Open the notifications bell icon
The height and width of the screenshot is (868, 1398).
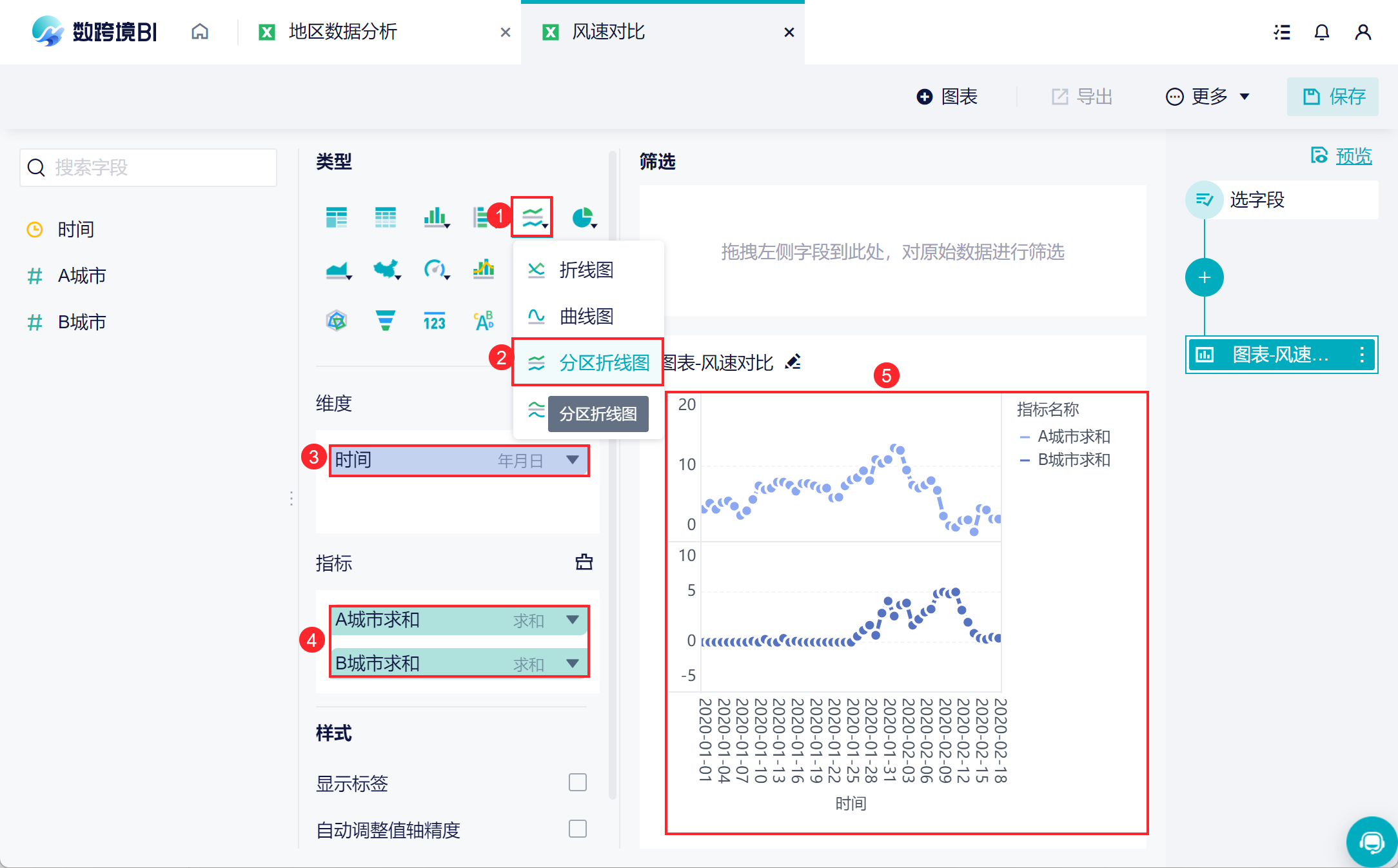point(1321,32)
